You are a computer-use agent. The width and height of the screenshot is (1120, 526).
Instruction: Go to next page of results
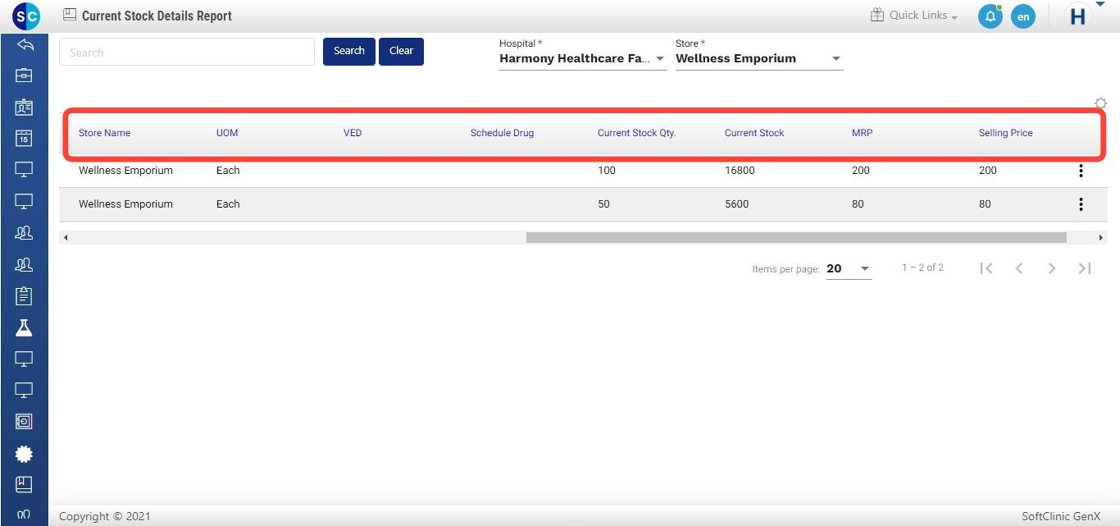coord(1051,269)
